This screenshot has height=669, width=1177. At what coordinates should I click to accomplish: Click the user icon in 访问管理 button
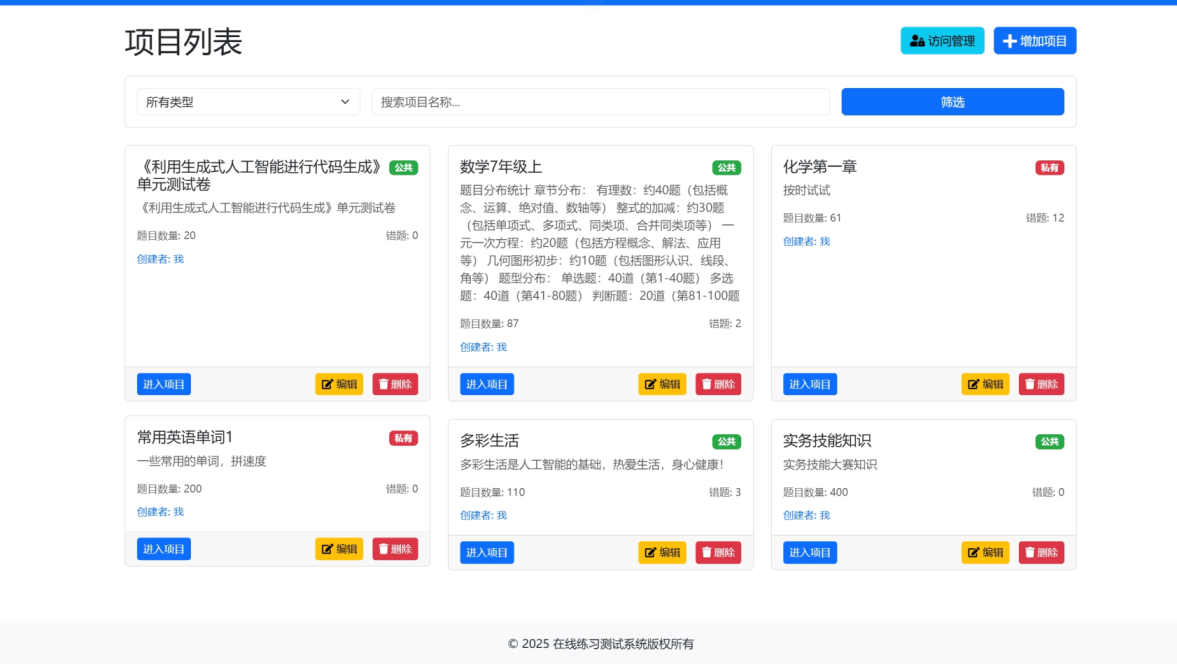point(917,41)
